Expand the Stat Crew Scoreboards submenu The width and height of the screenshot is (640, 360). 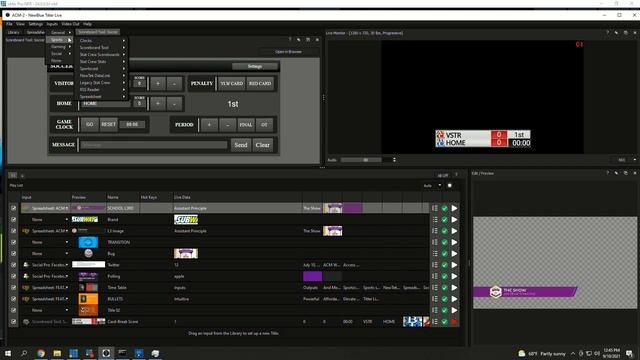click(102, 54)
